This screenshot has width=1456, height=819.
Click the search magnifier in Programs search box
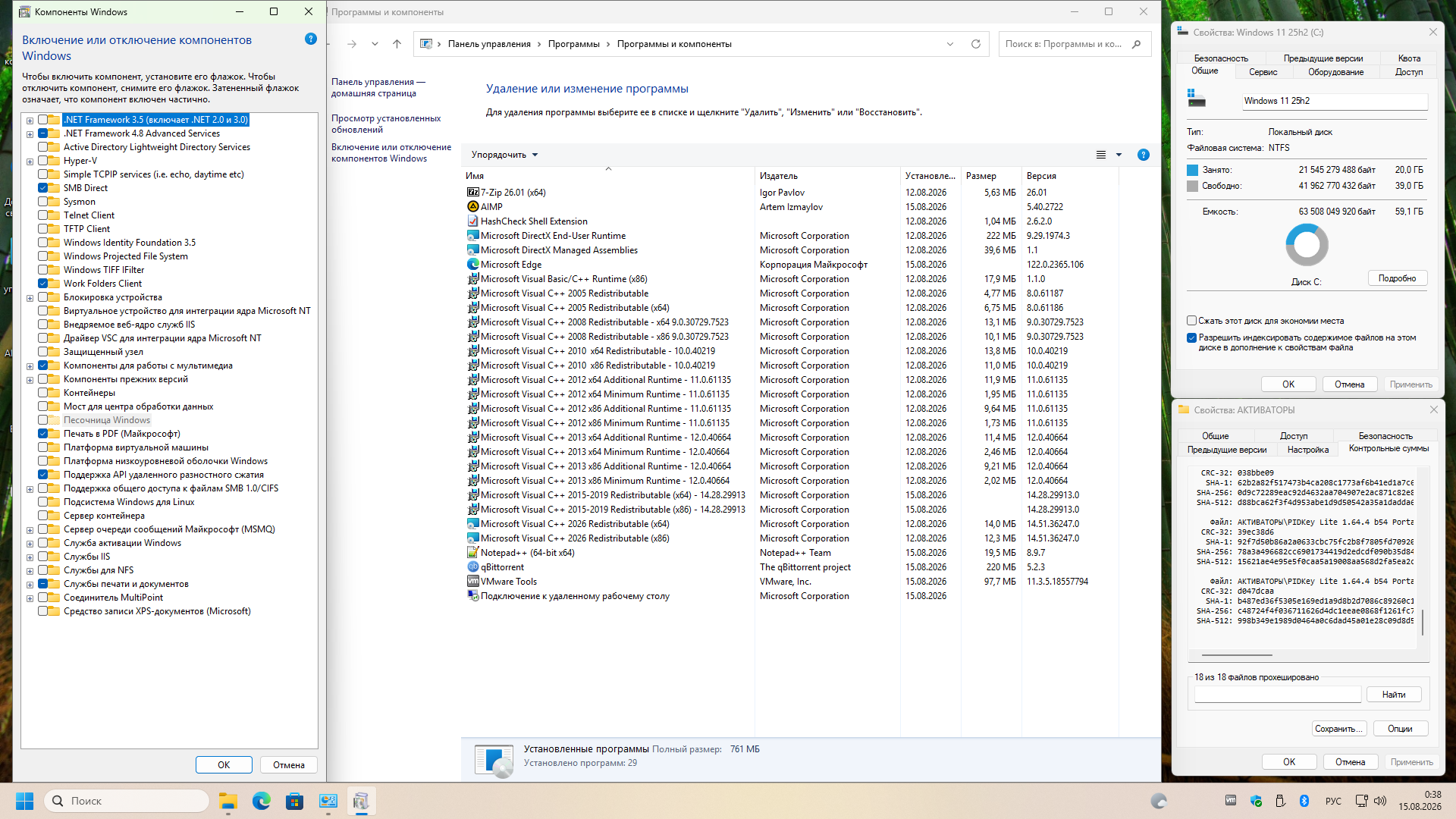pyautogui.click(x=1136, y=44)
